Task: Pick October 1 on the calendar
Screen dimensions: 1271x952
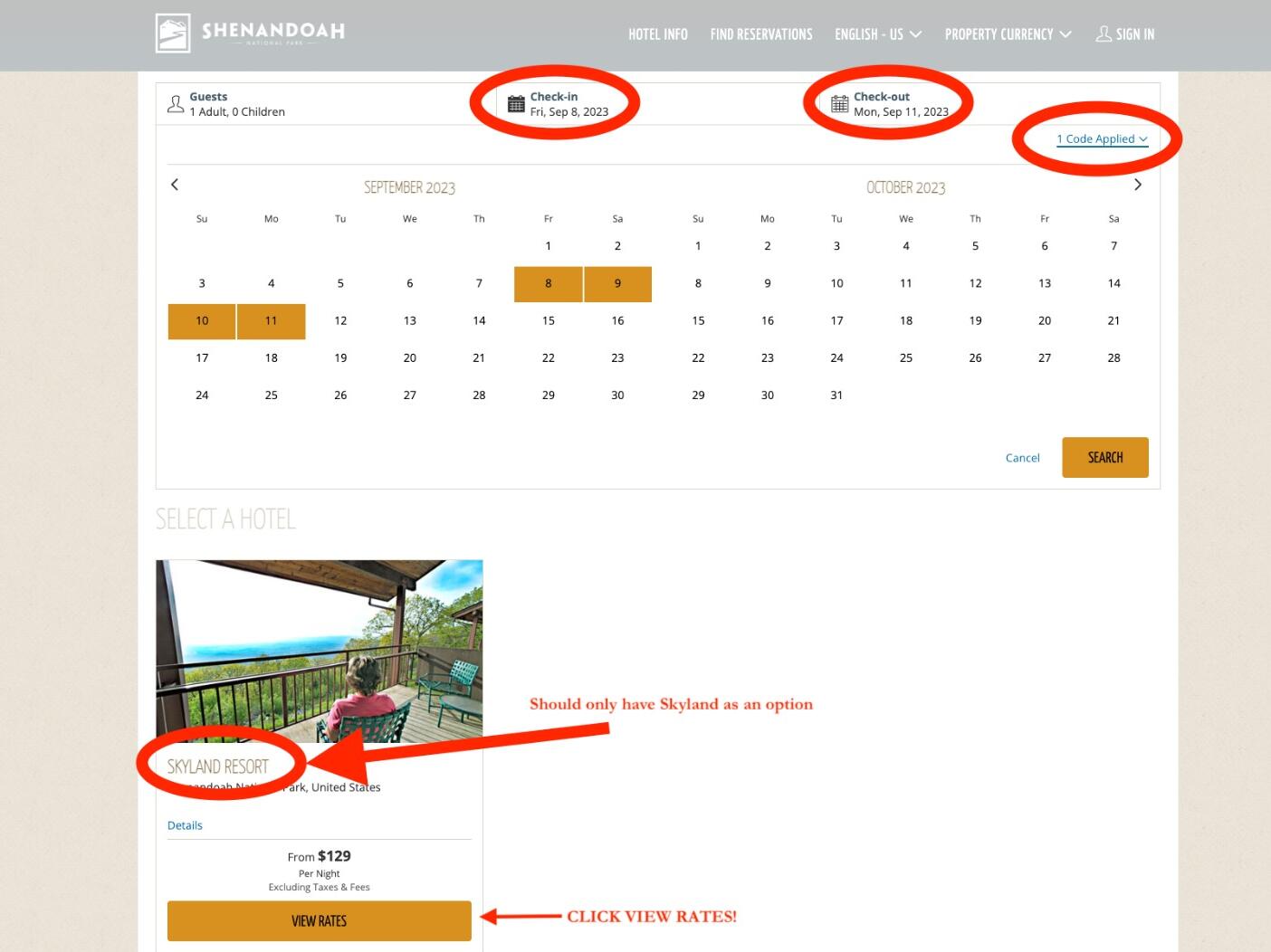Action: click(x=698, y=246)
